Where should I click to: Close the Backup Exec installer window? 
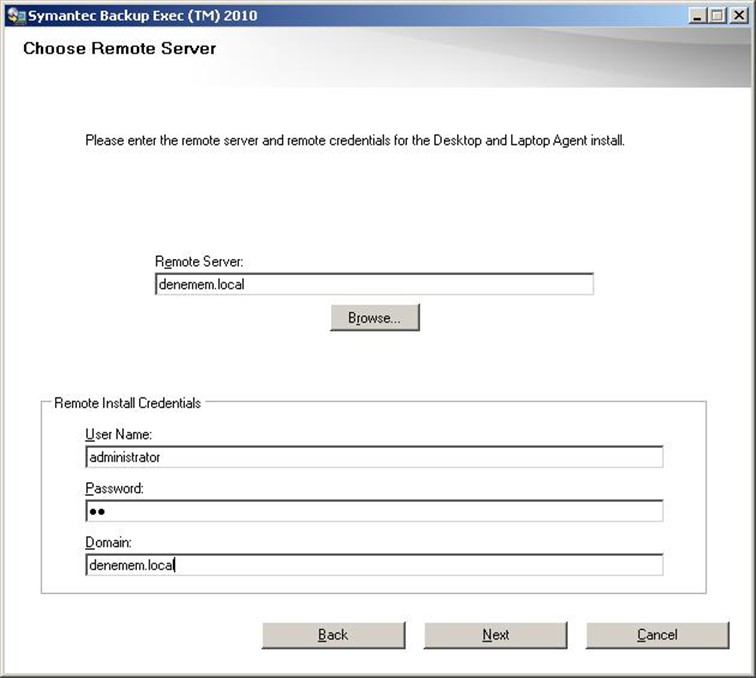pyautogui.click(x=739, y=16)
